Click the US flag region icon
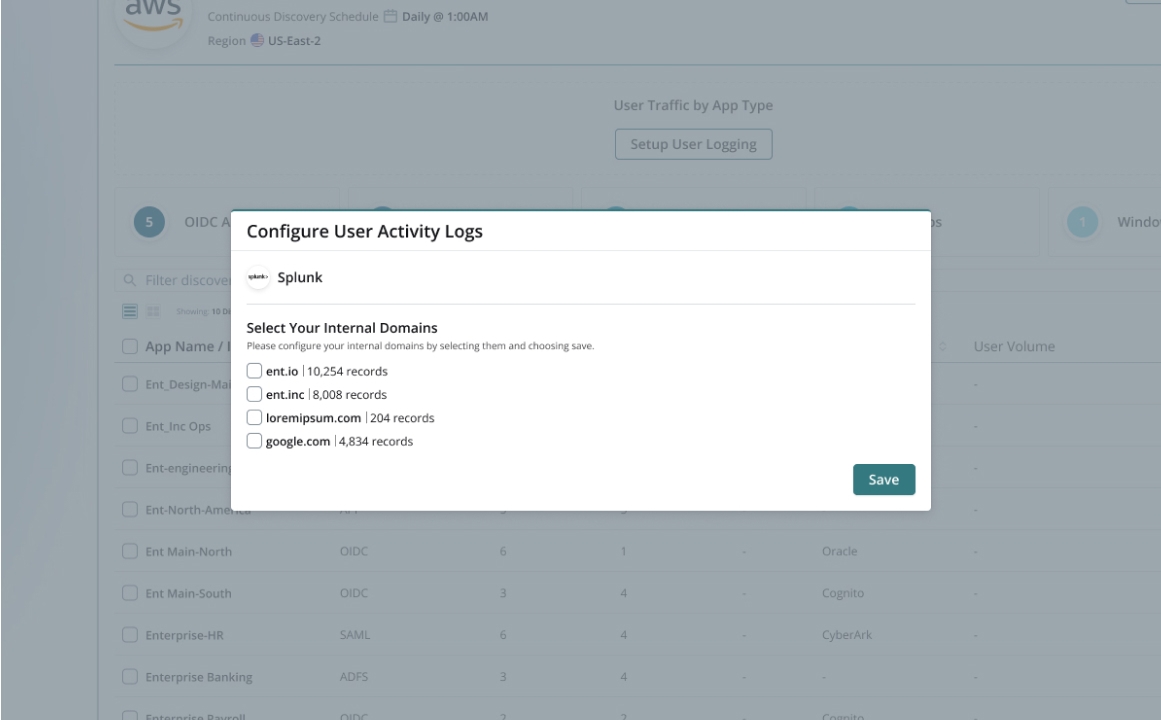The image size is (1161, 720). (x=257, y=40)
